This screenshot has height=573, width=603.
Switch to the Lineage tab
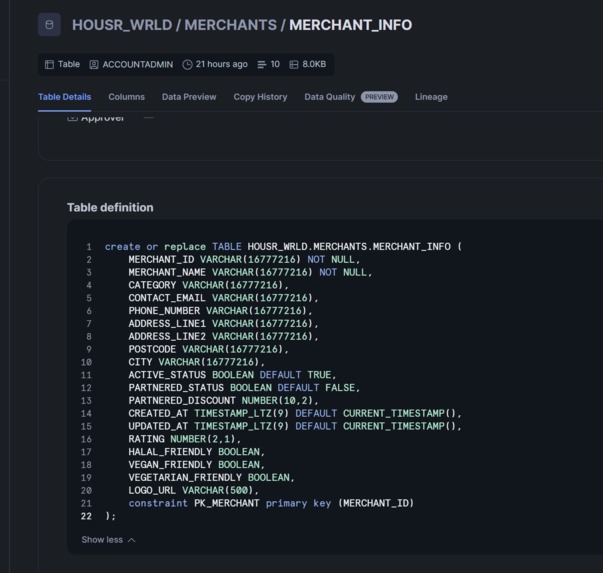click(x=431, y=97)
